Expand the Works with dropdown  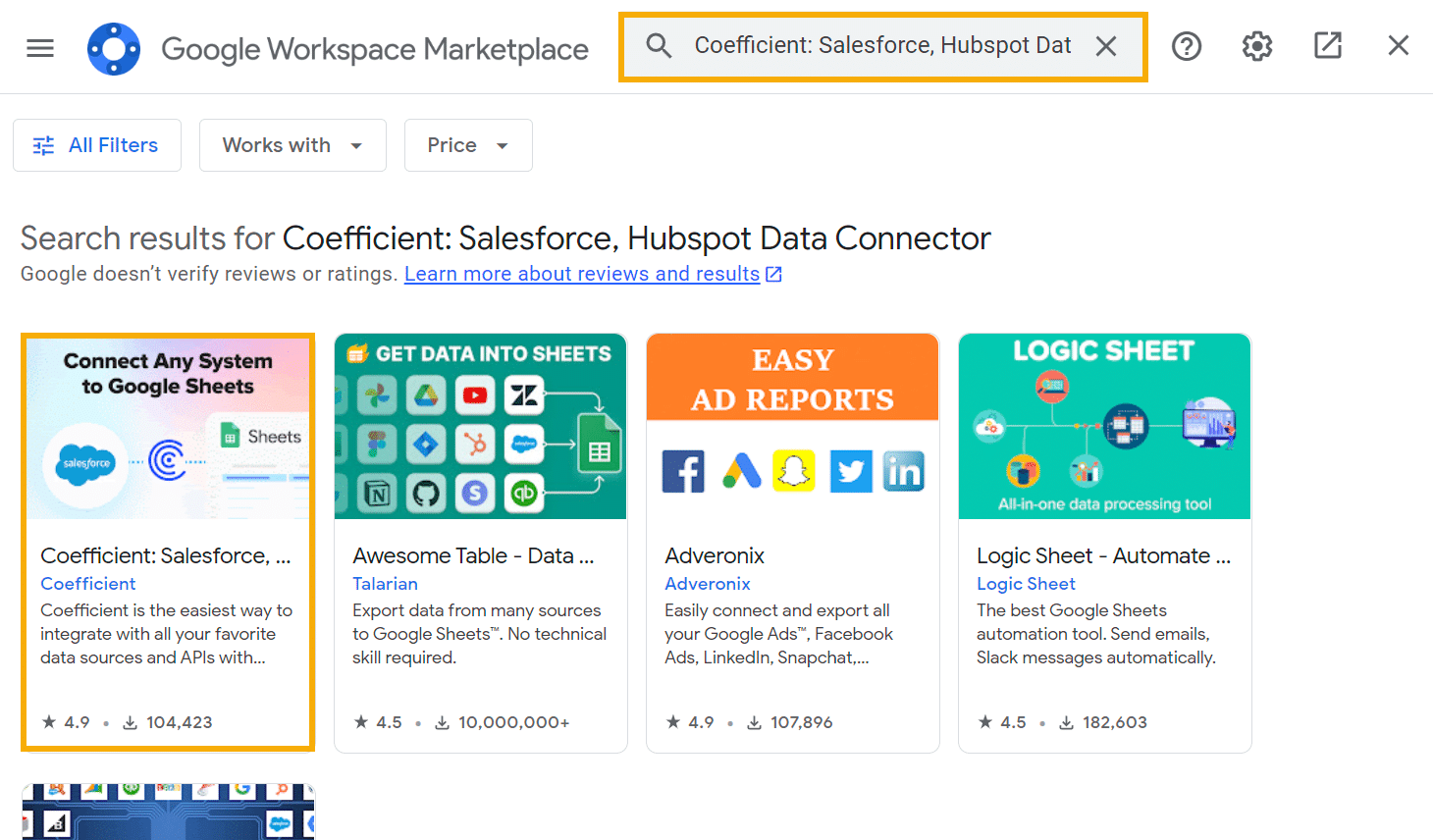292,145
